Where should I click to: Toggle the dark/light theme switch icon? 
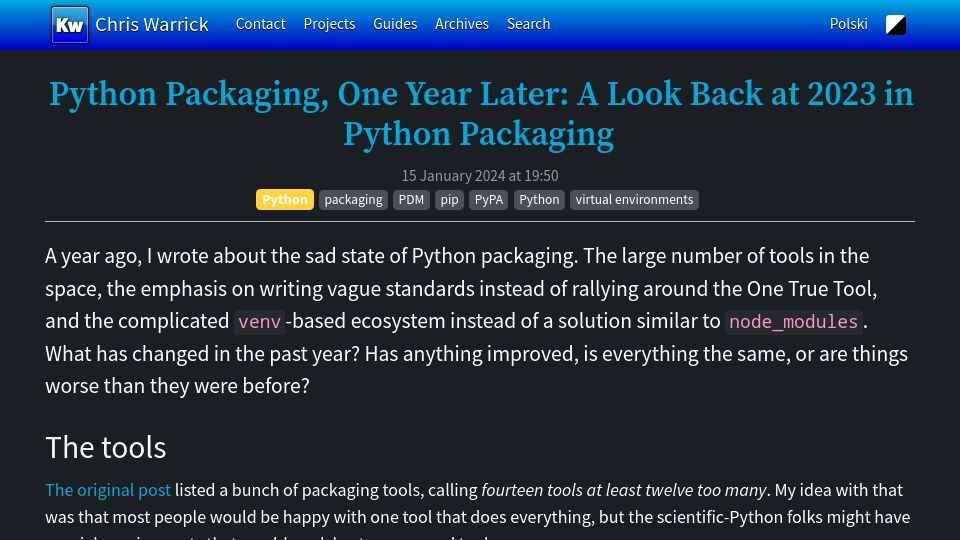[895, 24]
